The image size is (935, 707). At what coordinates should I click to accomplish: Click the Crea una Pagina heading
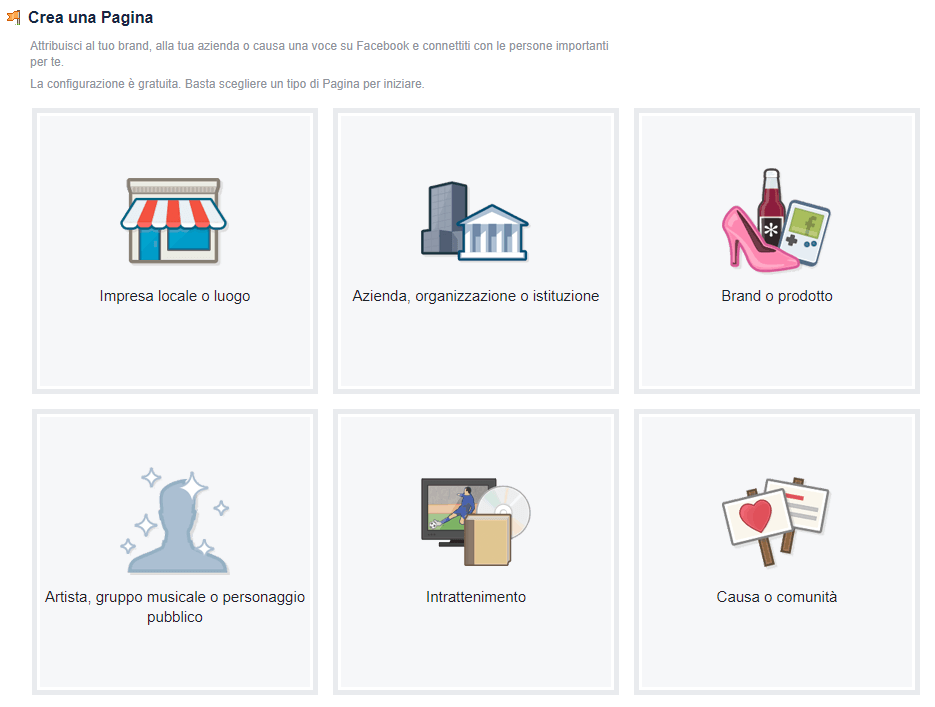(90, 18)
